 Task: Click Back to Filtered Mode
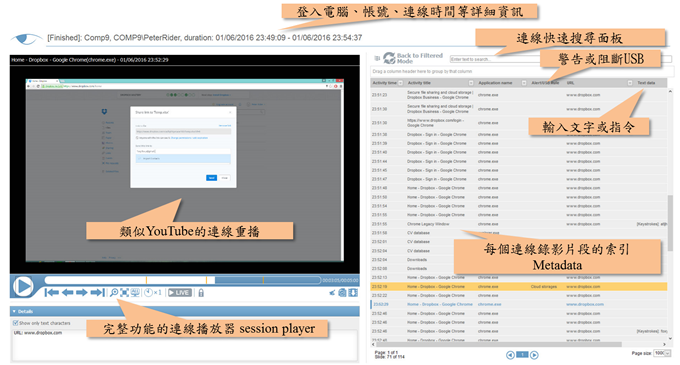pyautogui.click(x=413, y=59)
